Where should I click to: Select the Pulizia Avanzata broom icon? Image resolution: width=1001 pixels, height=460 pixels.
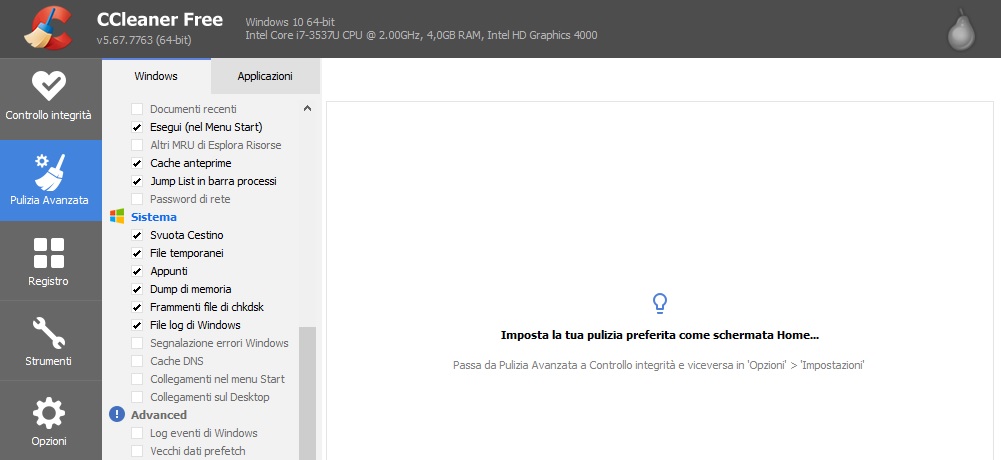coord(49,172)
